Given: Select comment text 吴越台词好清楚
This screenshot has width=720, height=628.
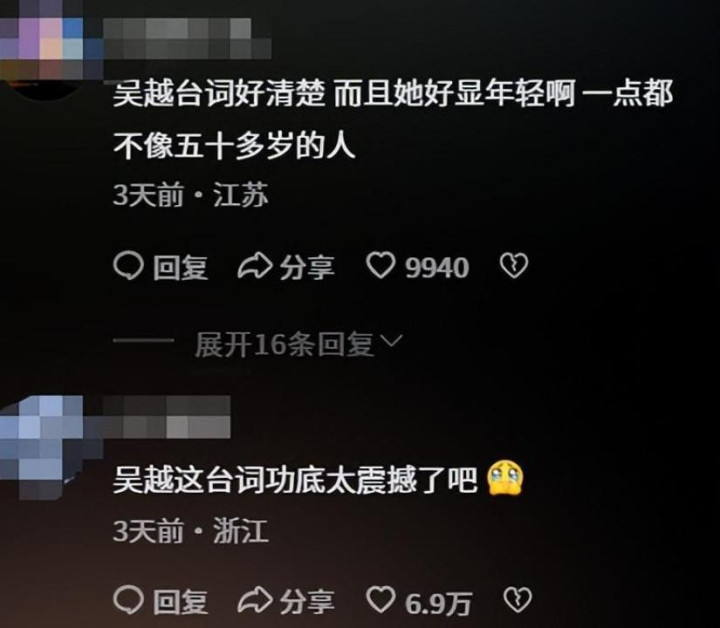Looking at the screenshot, I should (219, 94).
